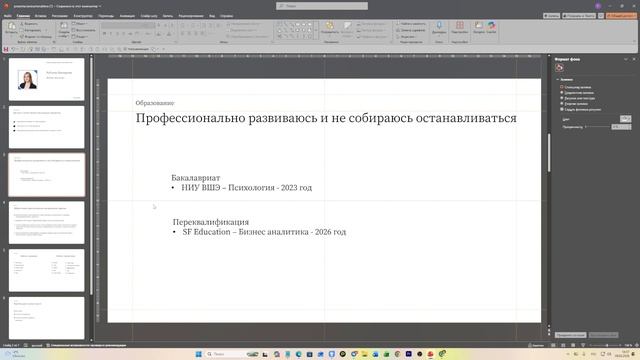Switch to the Slide Show (Слайд-шоу) tab
The height and width of the screenshot is (360, 640).
pyautogui.click(x=149, y=16)
